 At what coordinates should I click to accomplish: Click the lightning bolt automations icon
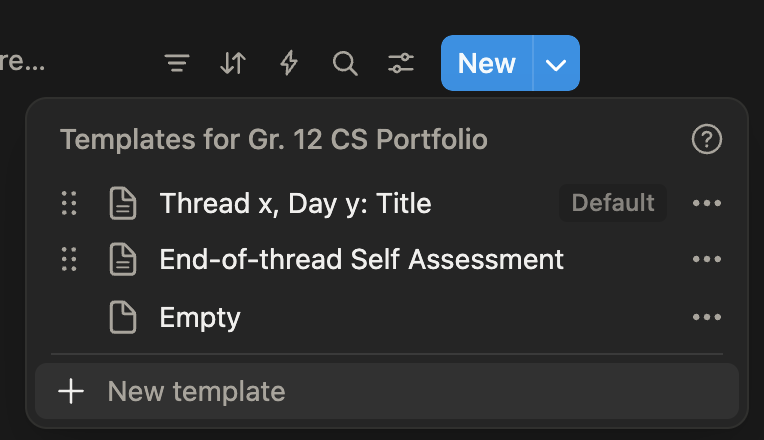(x=289, y=64)
